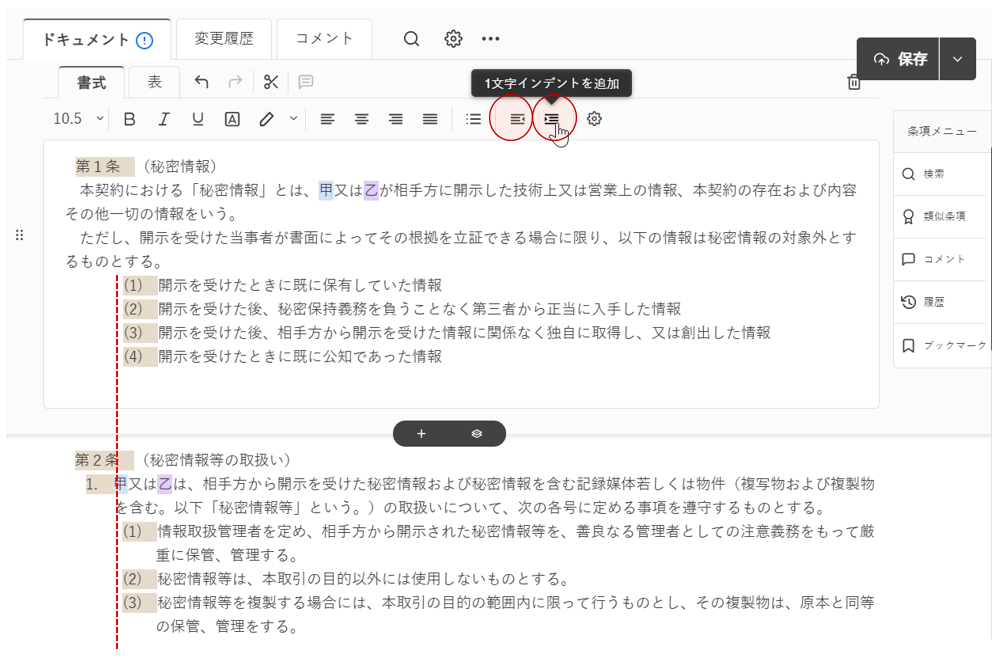The height and width of the screenshot is (659, 1007).
Task: Toggle italic formatting
Action: pyautogui.click(x=164, y=119)
